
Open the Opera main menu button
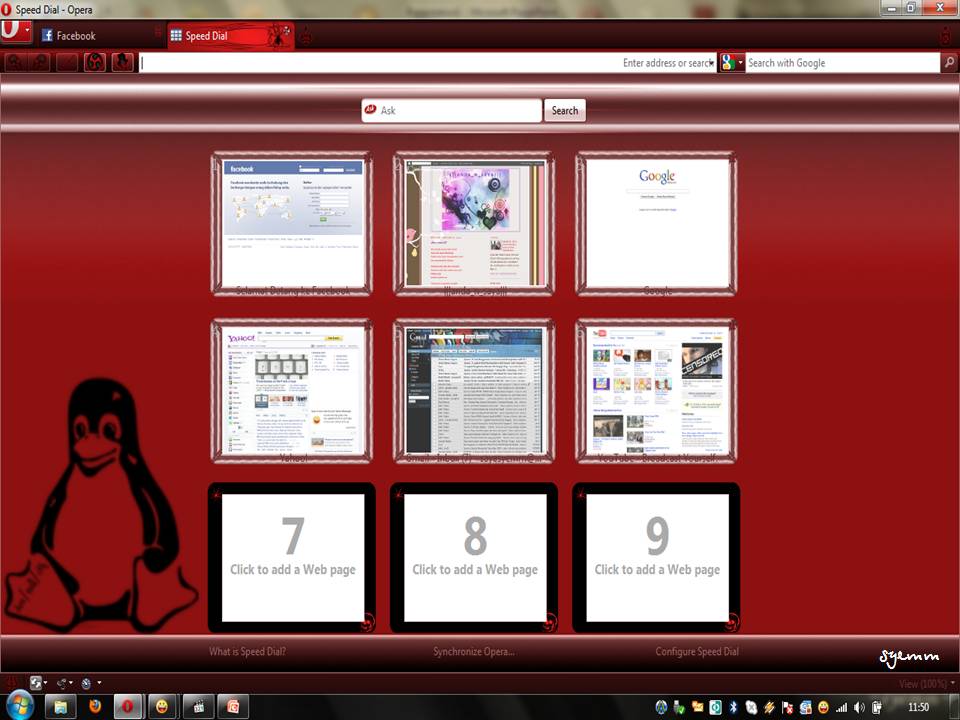(17, 31)
